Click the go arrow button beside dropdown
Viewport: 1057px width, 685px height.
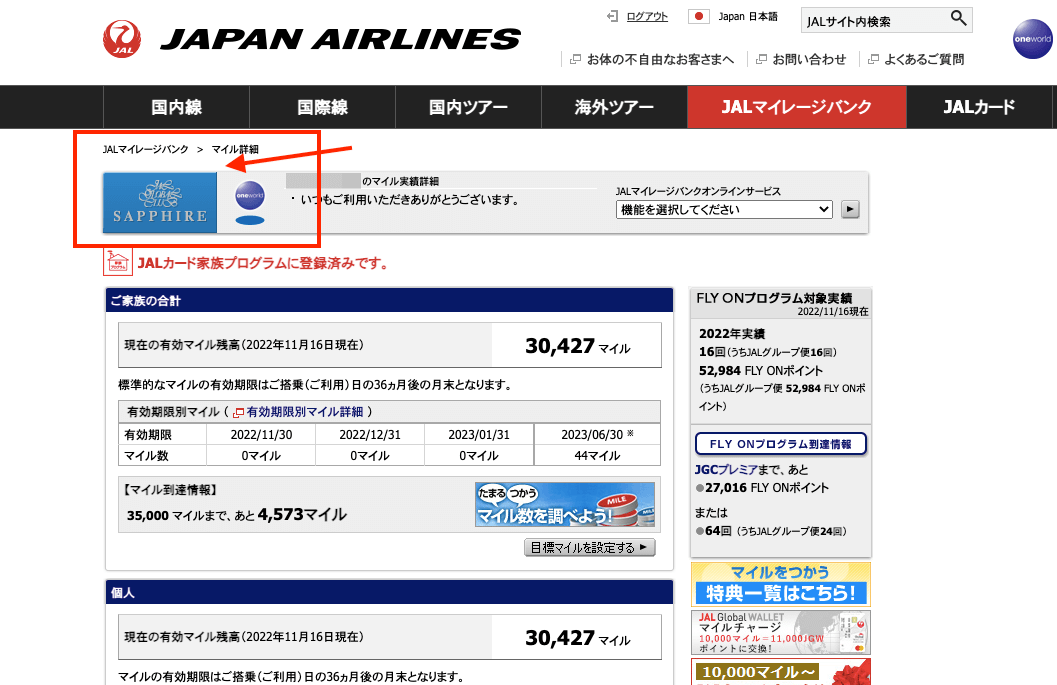point(850,210)
